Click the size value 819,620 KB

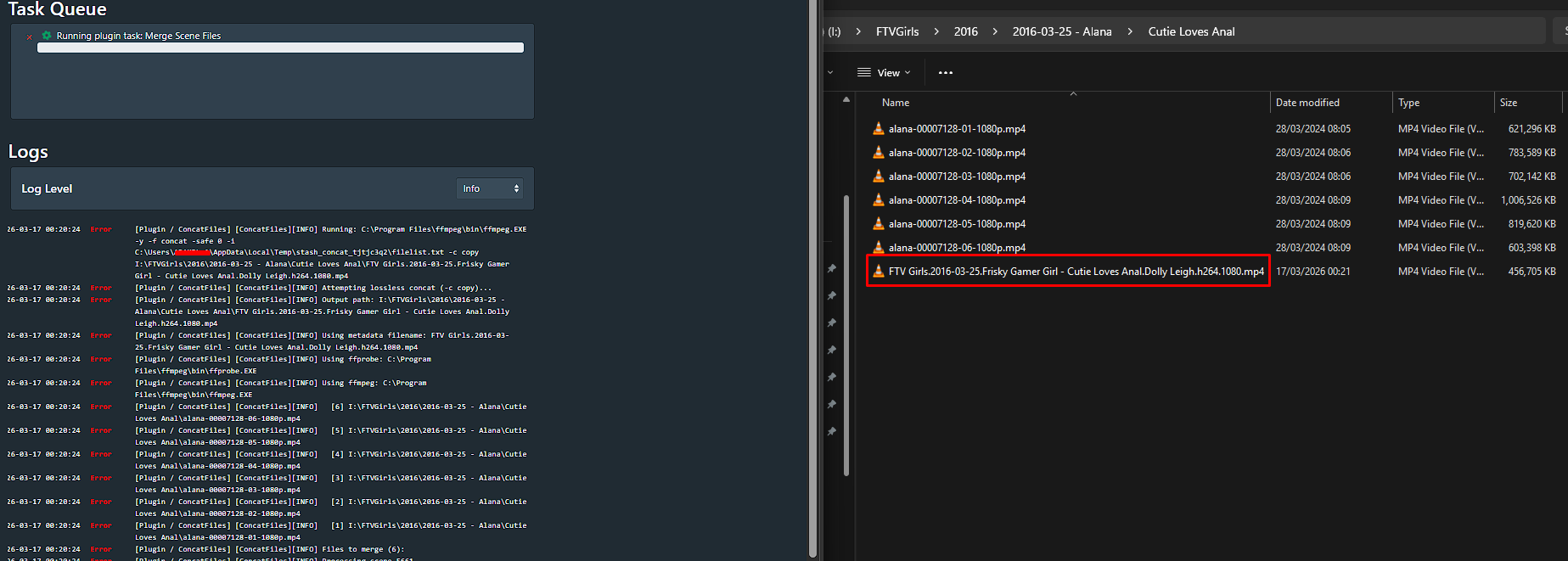tap(1532, 224)
